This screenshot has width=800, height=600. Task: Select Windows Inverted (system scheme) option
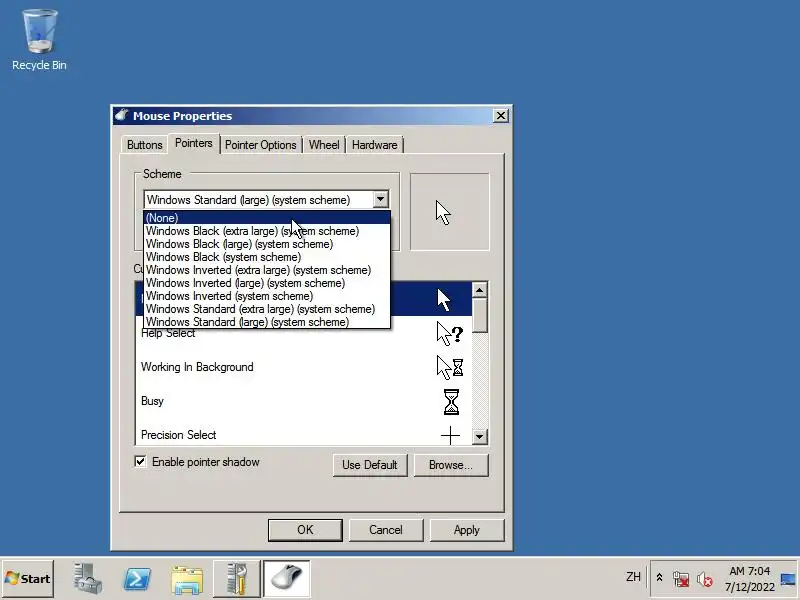click(x=267, y=296)
